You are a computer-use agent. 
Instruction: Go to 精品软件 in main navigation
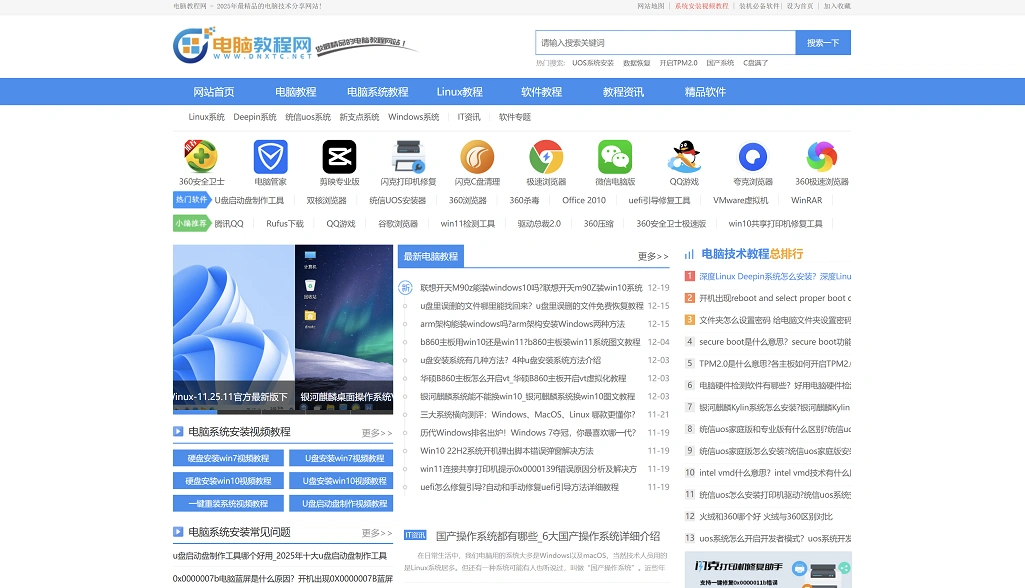click(705, 92)
